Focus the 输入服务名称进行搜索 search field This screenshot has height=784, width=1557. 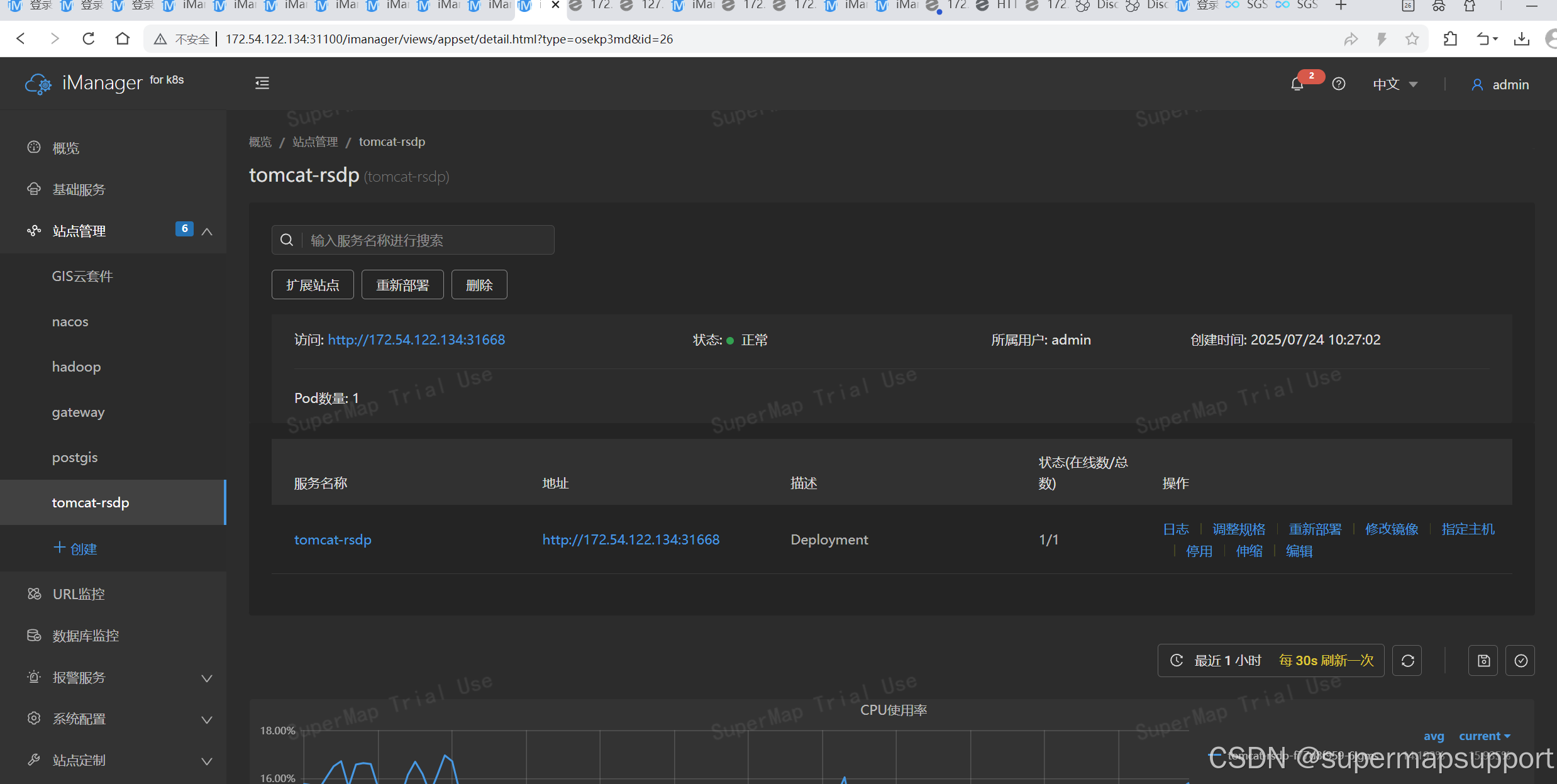click(x=413, y=240)
